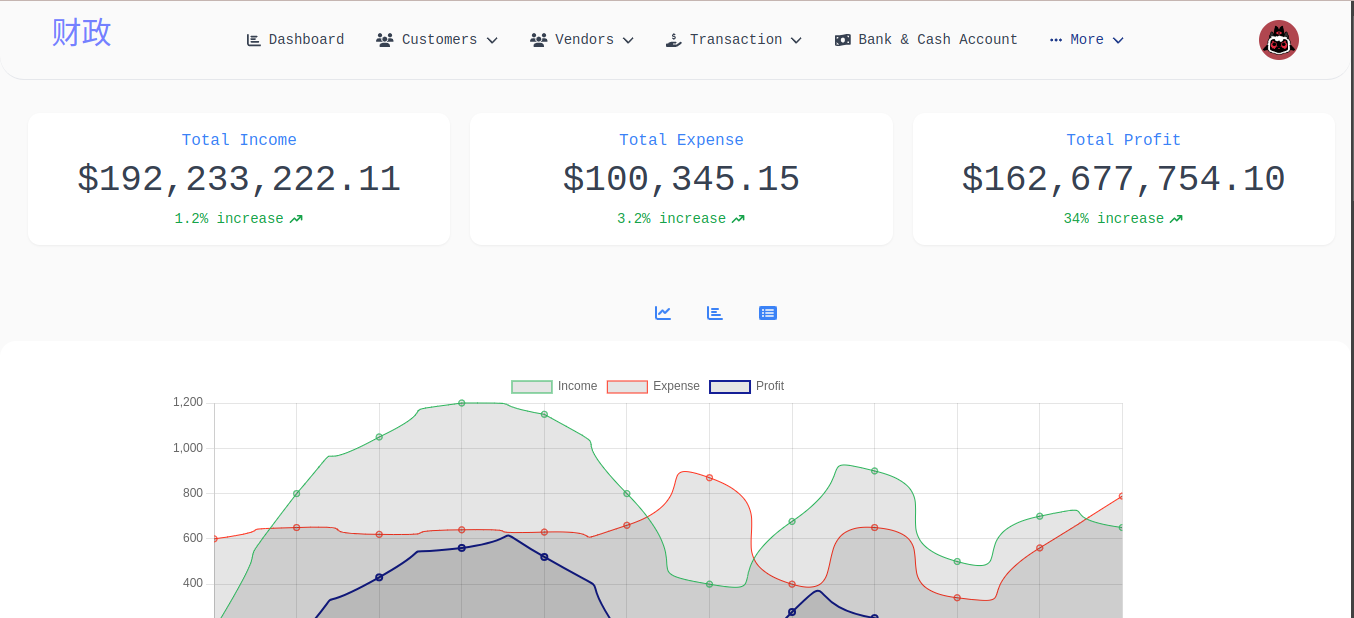Click the Transaction hand-with-dollar icon
The height and width of the screenshot is (618, 1354).
click(674, 40)
